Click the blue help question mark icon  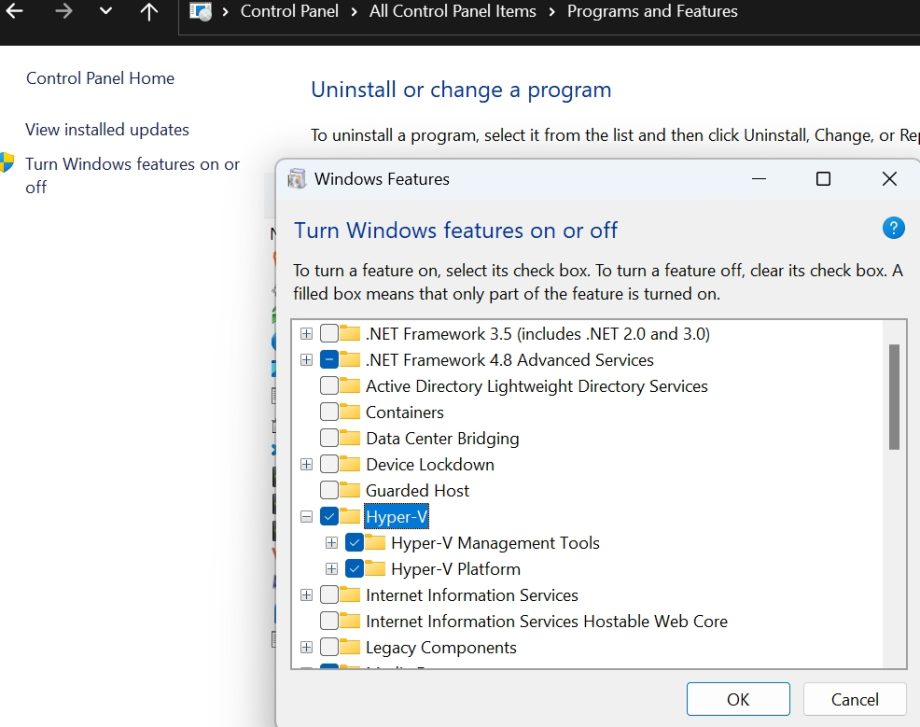point(892,228)
